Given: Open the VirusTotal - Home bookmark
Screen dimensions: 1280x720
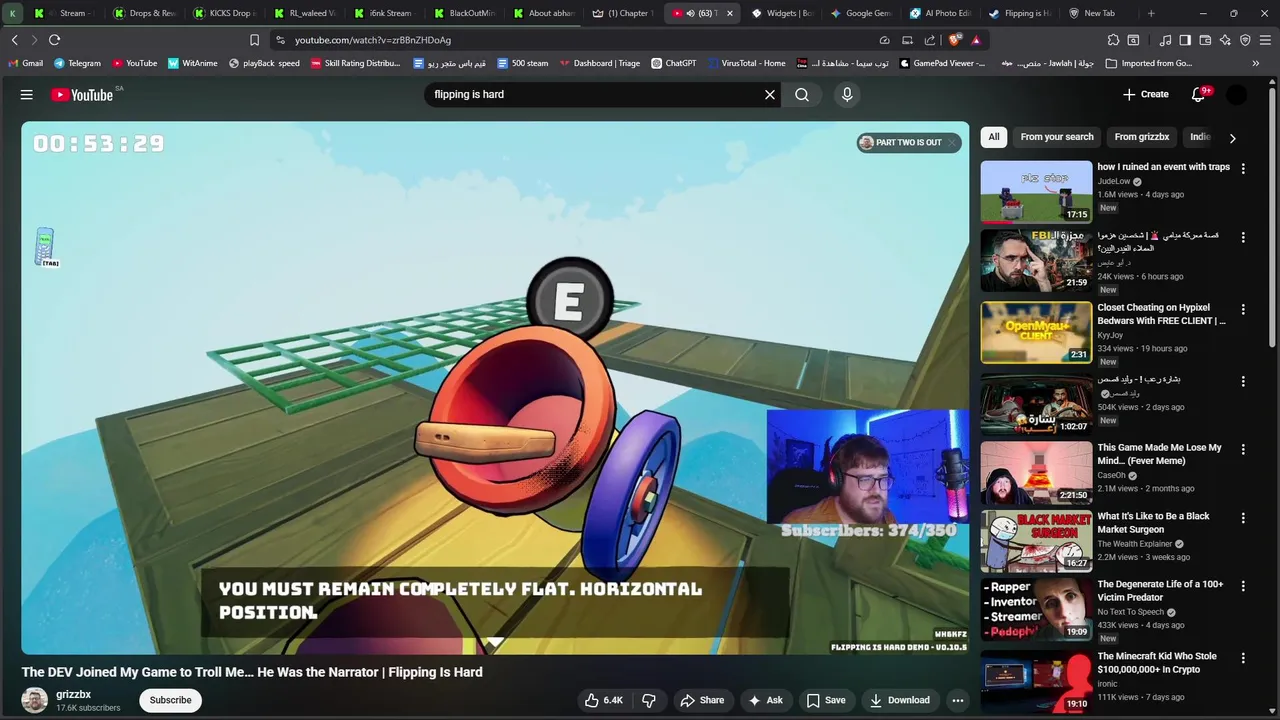Looking at the screenshot, I should pos(746,63).
